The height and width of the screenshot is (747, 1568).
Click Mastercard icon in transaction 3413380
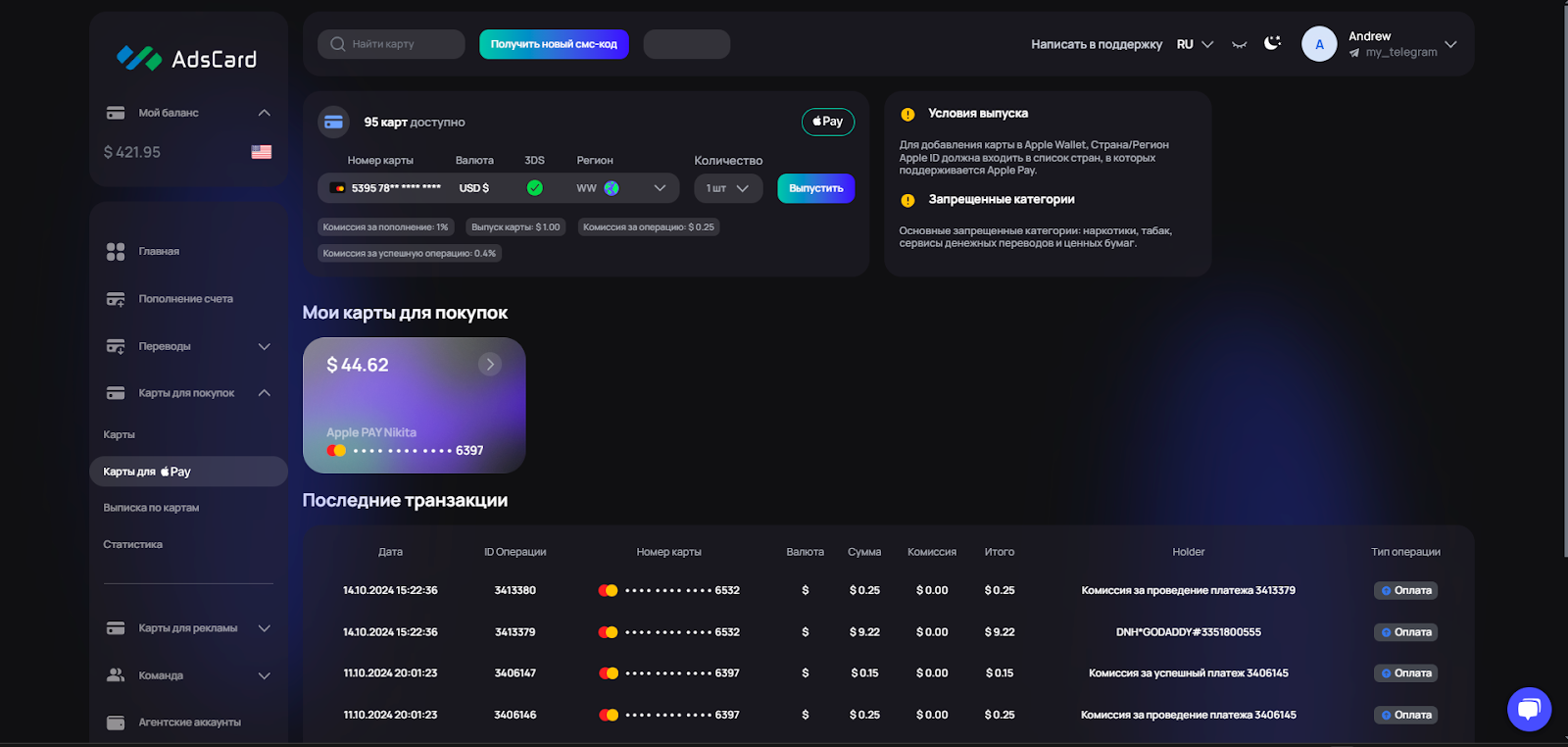pyautogui.click(x=609, y=591)
